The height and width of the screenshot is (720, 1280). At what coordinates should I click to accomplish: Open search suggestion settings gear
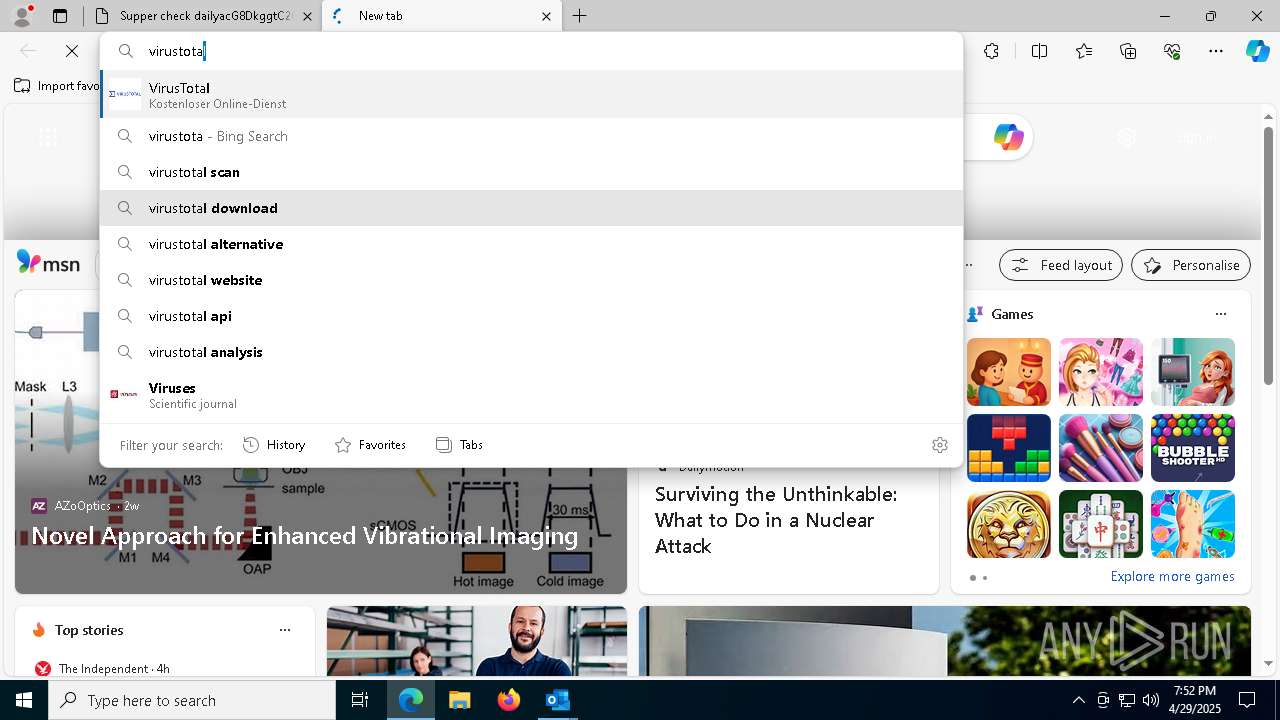pos(939,445)
